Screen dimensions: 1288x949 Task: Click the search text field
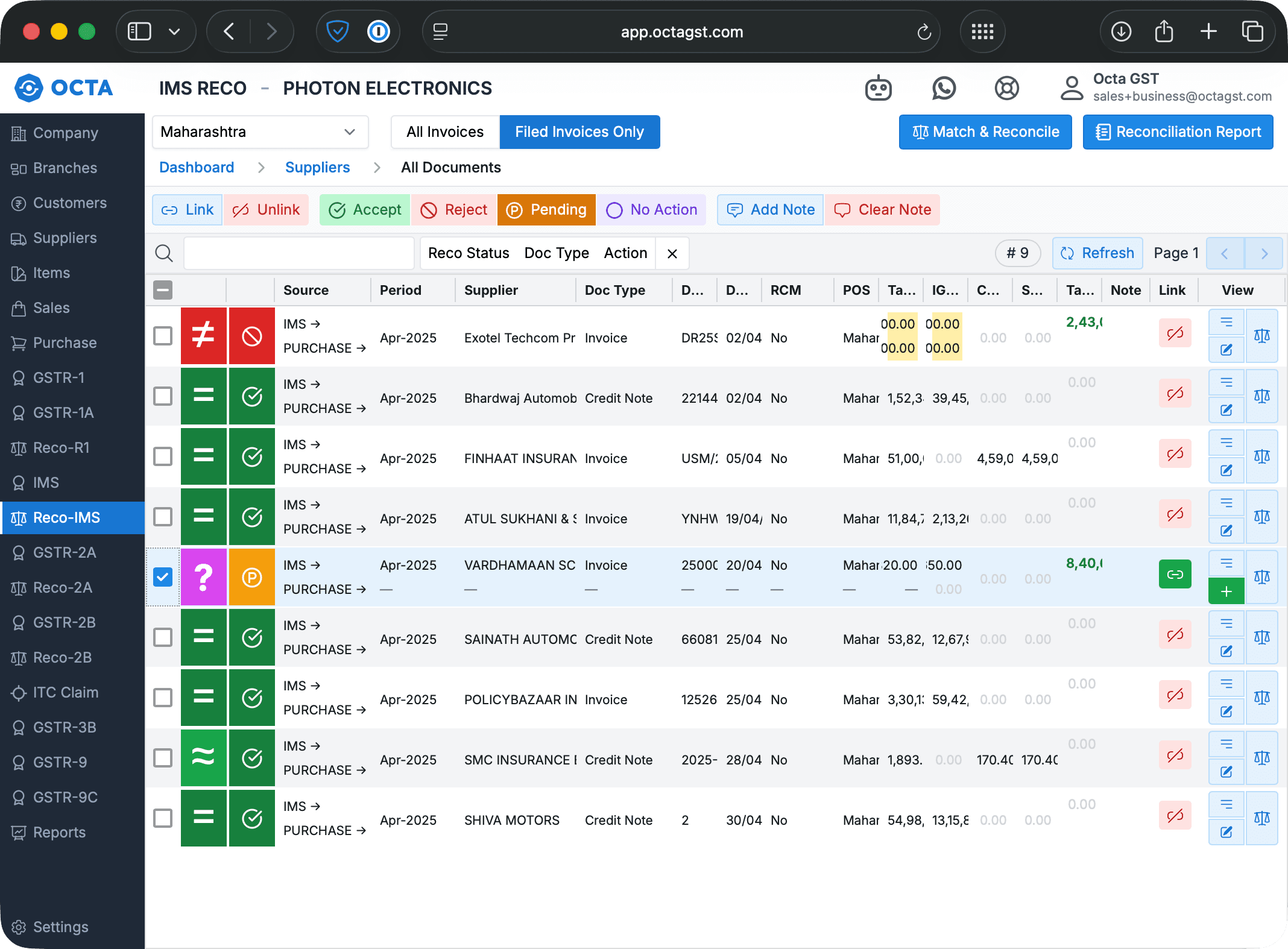click(x=298, y=253)
